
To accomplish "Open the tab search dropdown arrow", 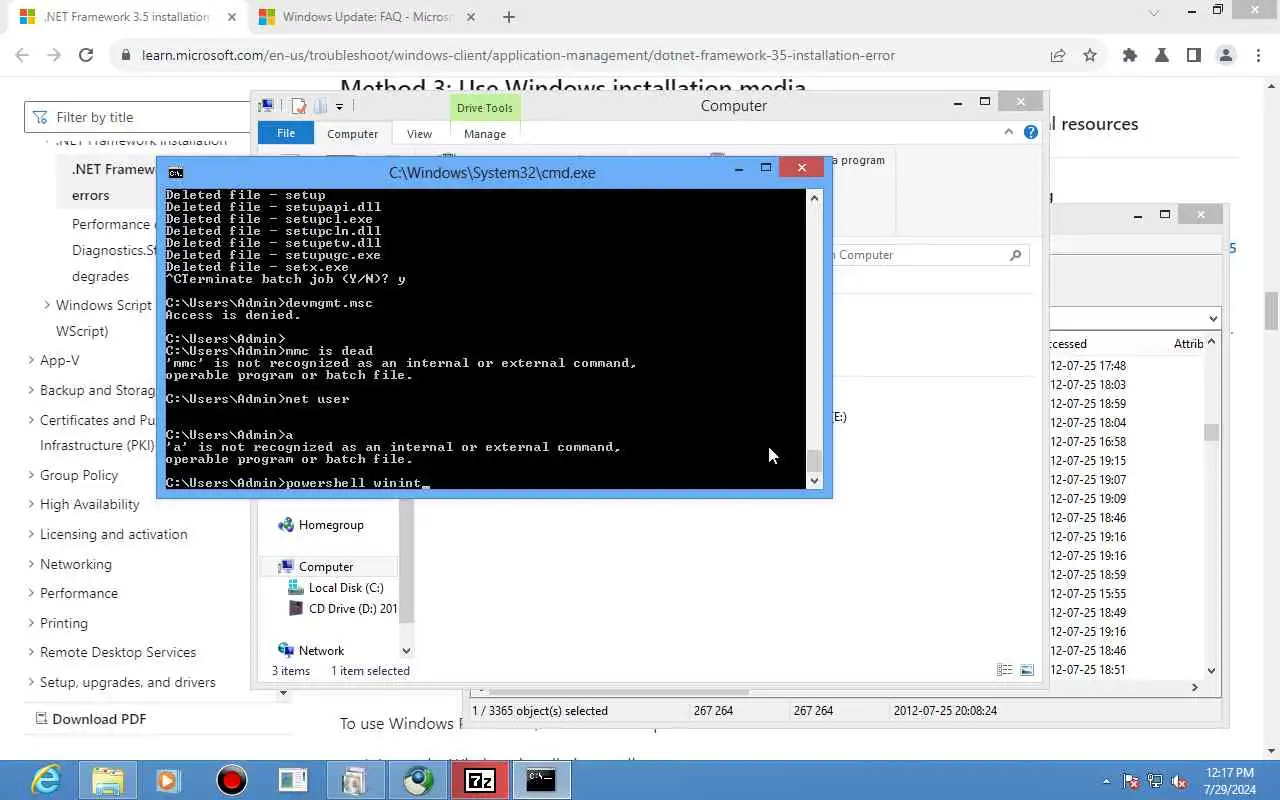I will coord(1154,13).
